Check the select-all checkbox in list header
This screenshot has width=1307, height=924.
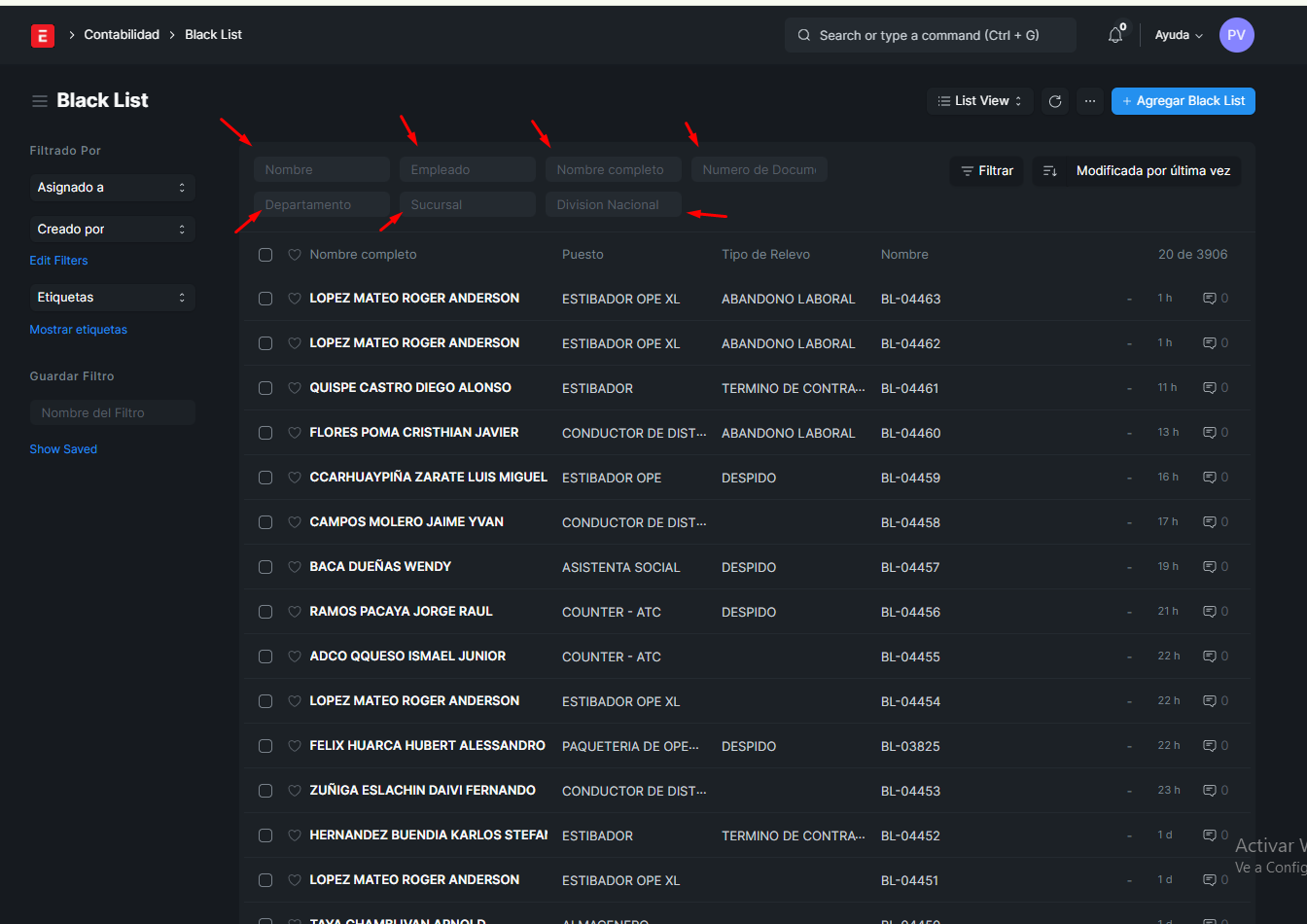pyautogui.click(x=265, y=255)
